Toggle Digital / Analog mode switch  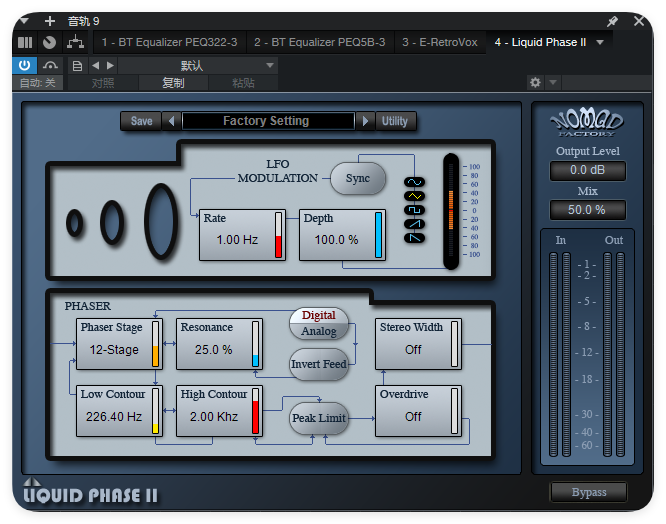tap(319, 324)
